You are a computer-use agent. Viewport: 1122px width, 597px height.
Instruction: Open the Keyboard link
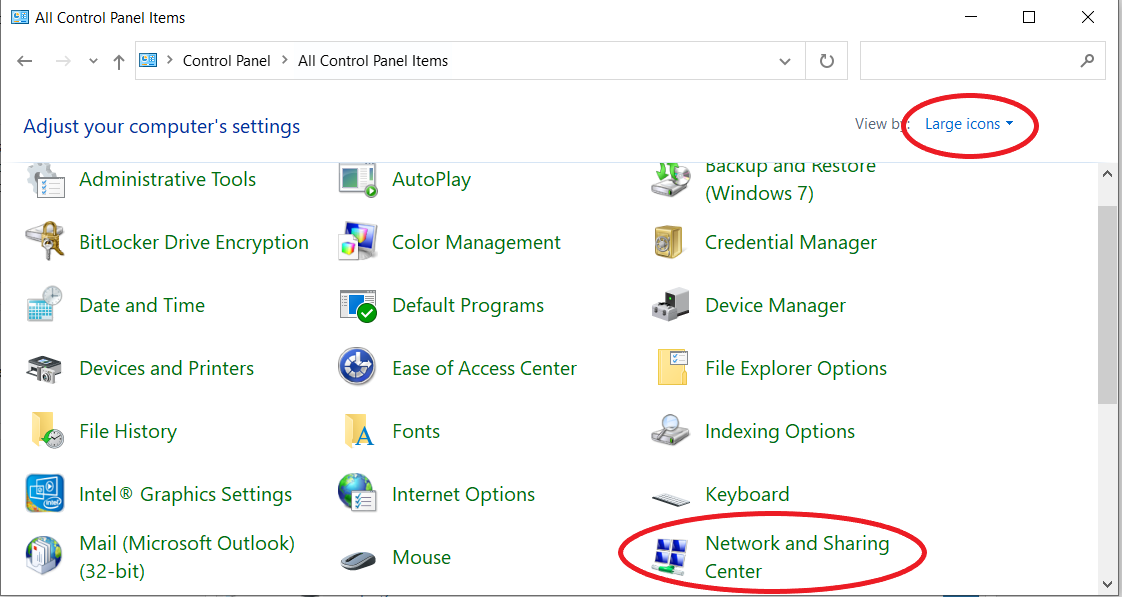tap(747, 494)
